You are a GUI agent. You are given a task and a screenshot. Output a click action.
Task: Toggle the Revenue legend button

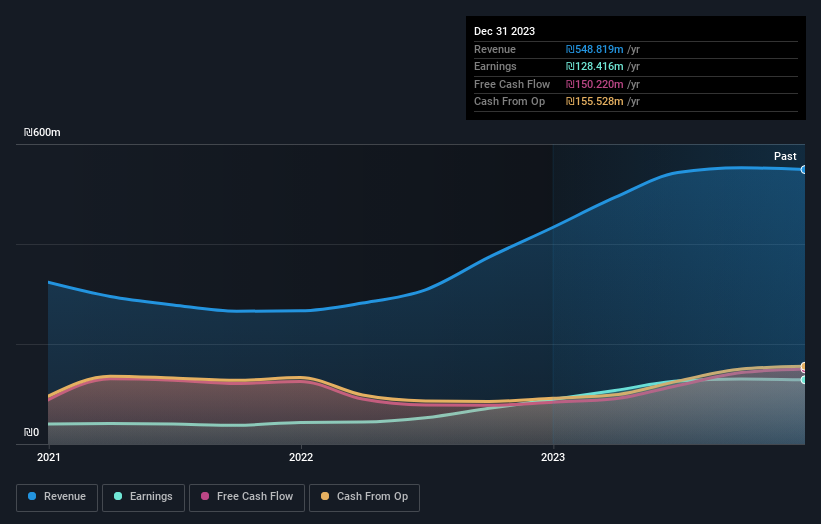coord(57,497)
